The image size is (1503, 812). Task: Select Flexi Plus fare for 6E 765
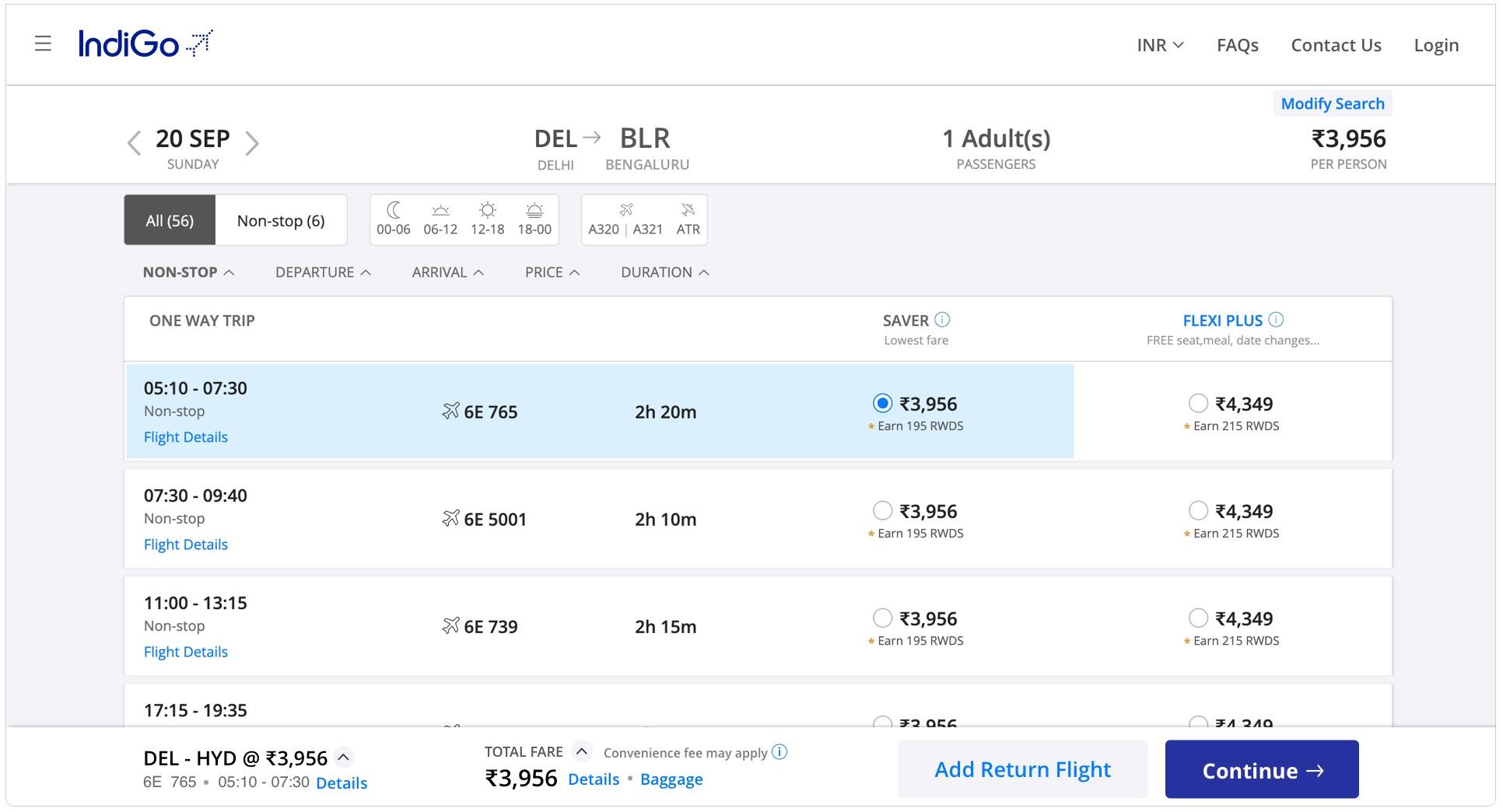[1198, 404]
